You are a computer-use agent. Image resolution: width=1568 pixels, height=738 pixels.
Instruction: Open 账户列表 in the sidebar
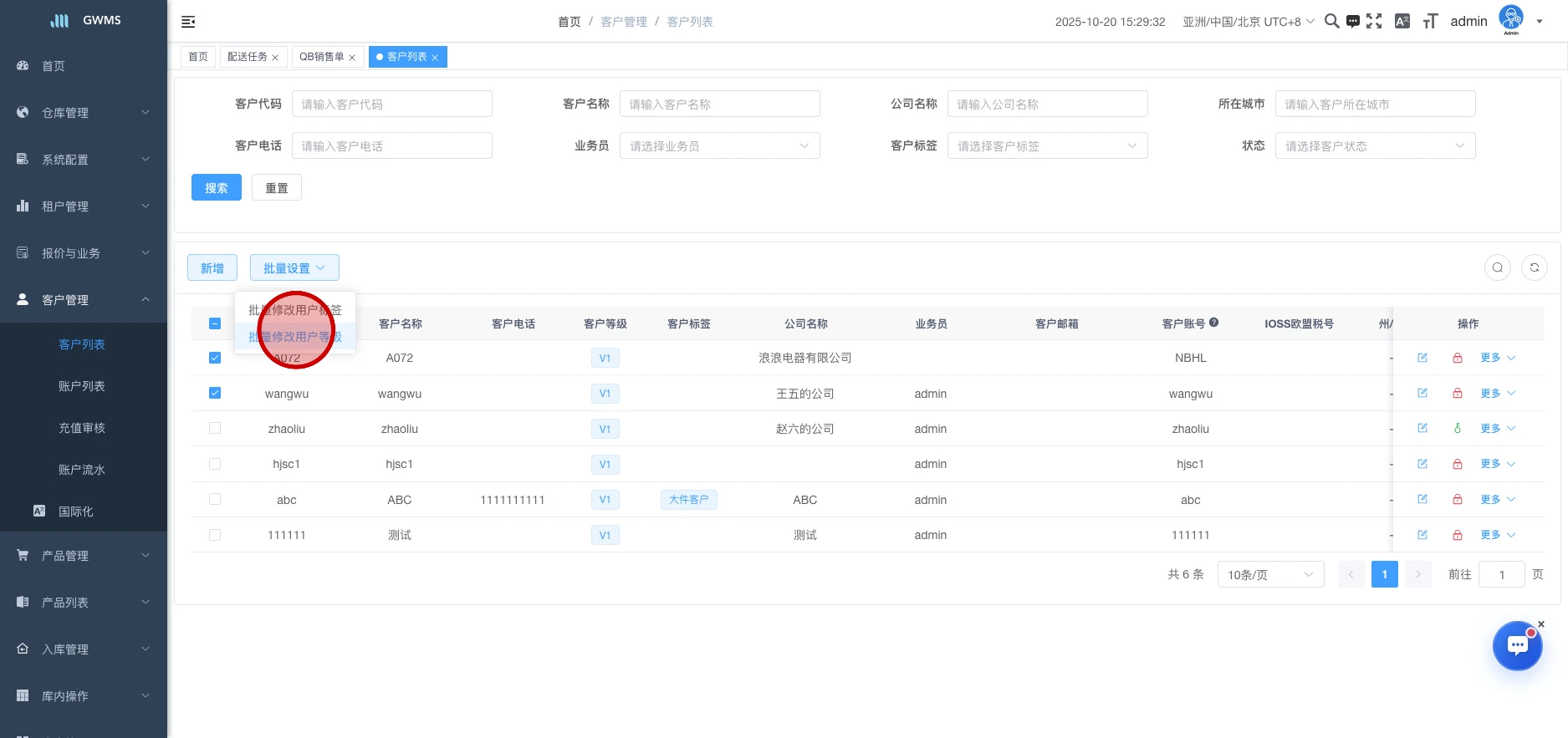click(x=82, y=386)
